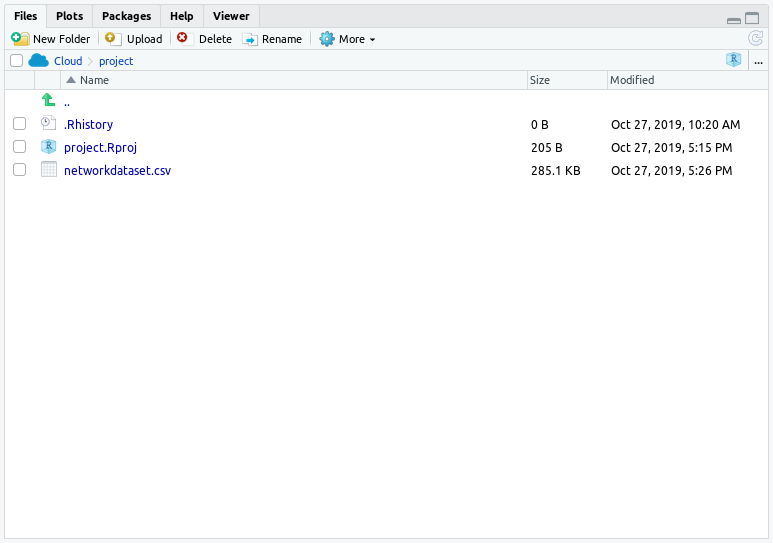This screenshot has width=773, height=543.
Task: Maximize the Files pane
Action: [752, 19]
